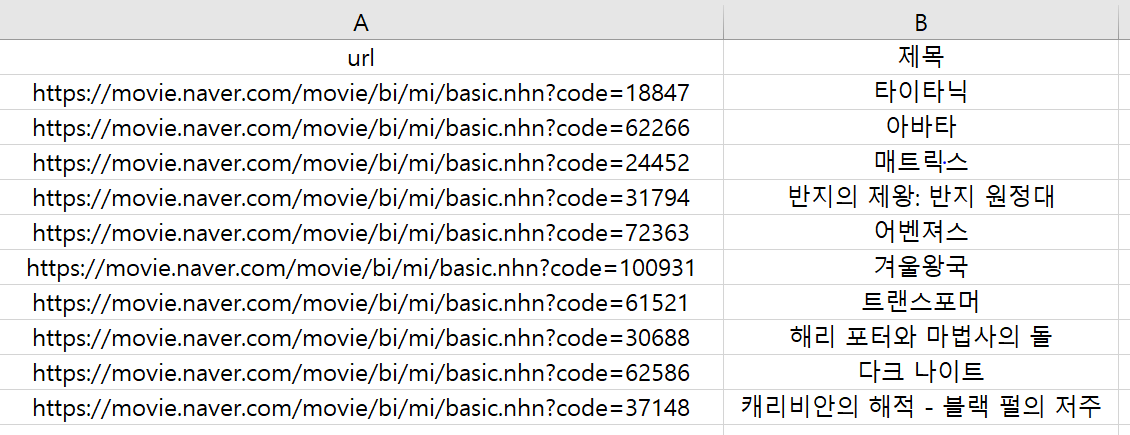Click the title cell '겨울왕국'

click(x=921, y=268)
